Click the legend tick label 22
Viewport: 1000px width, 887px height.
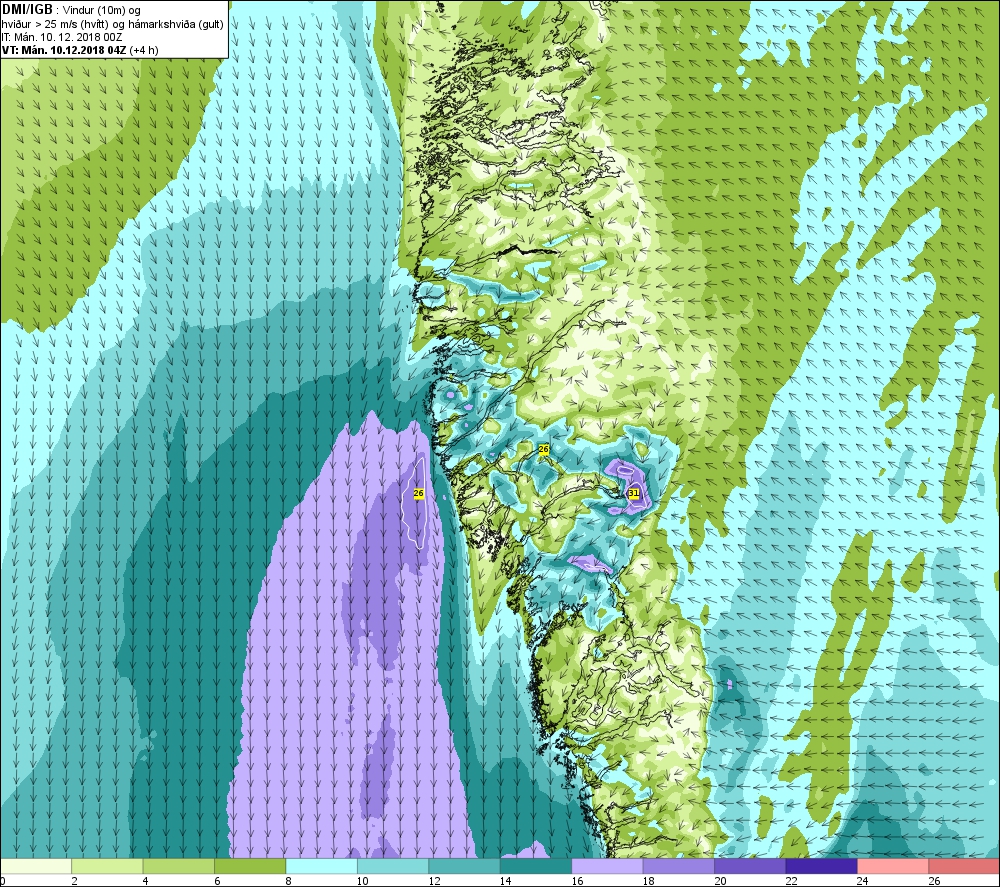coord(791,881)
